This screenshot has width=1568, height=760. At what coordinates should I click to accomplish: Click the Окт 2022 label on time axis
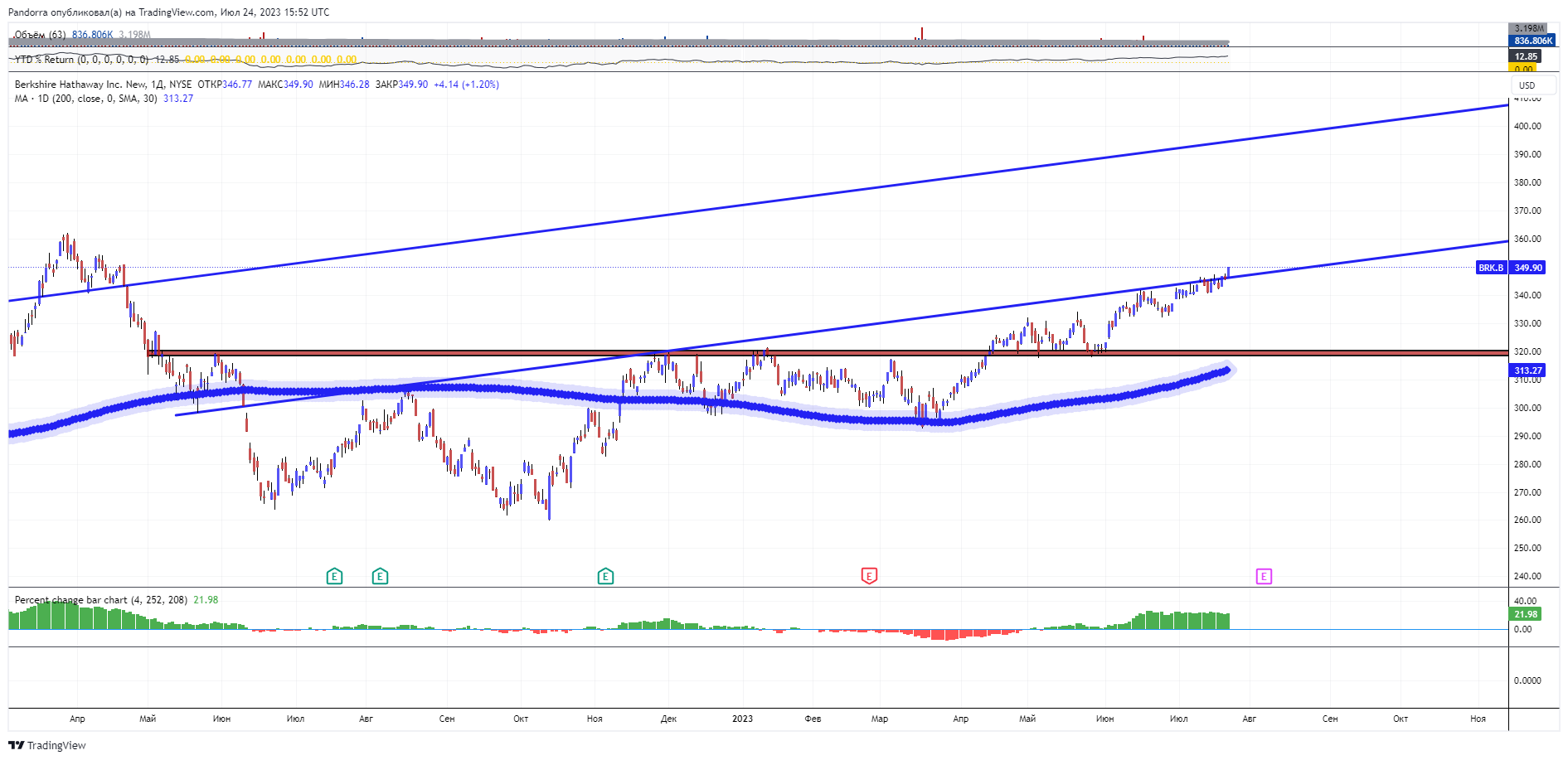[521, 719]
